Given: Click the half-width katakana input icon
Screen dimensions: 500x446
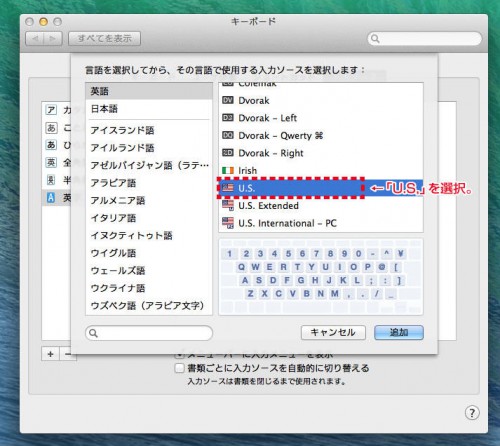Looking at the screenshot, I should click(x=51, y=180).
